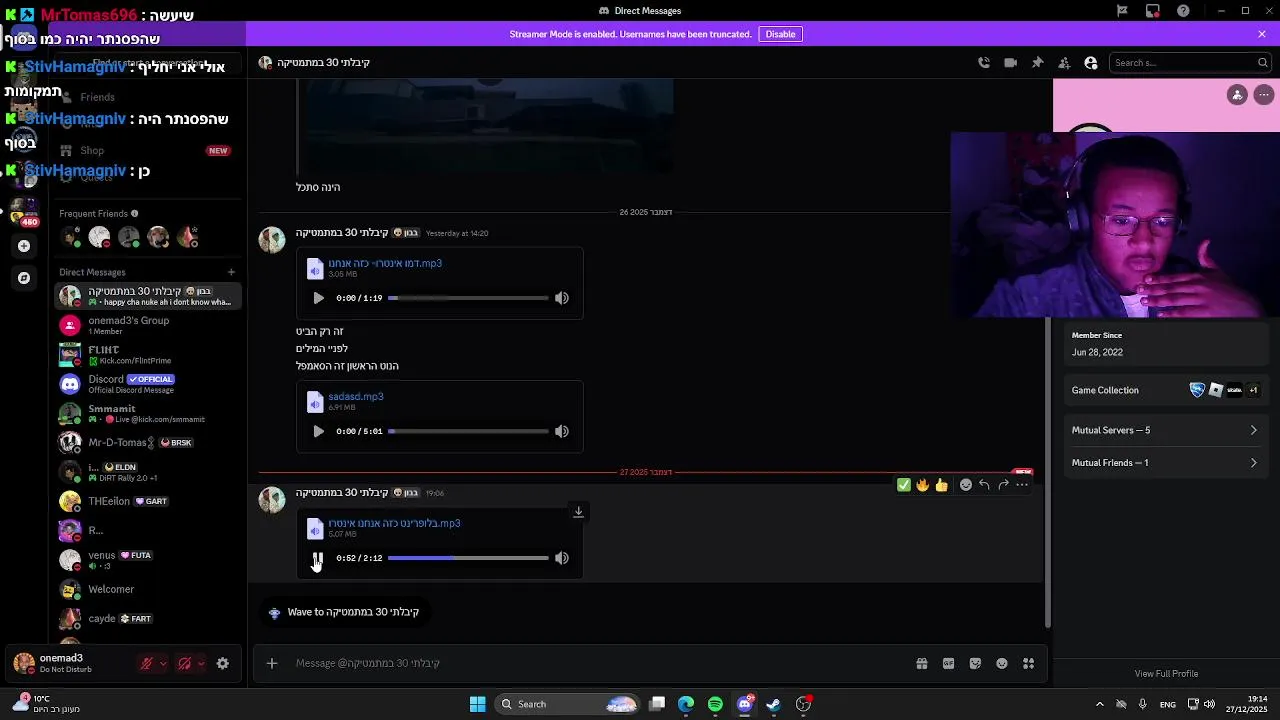Image resolution: width=1280 pixels, height=720 pixels.
Task: Open the Windows Start menu
Action: pos(477,704)
